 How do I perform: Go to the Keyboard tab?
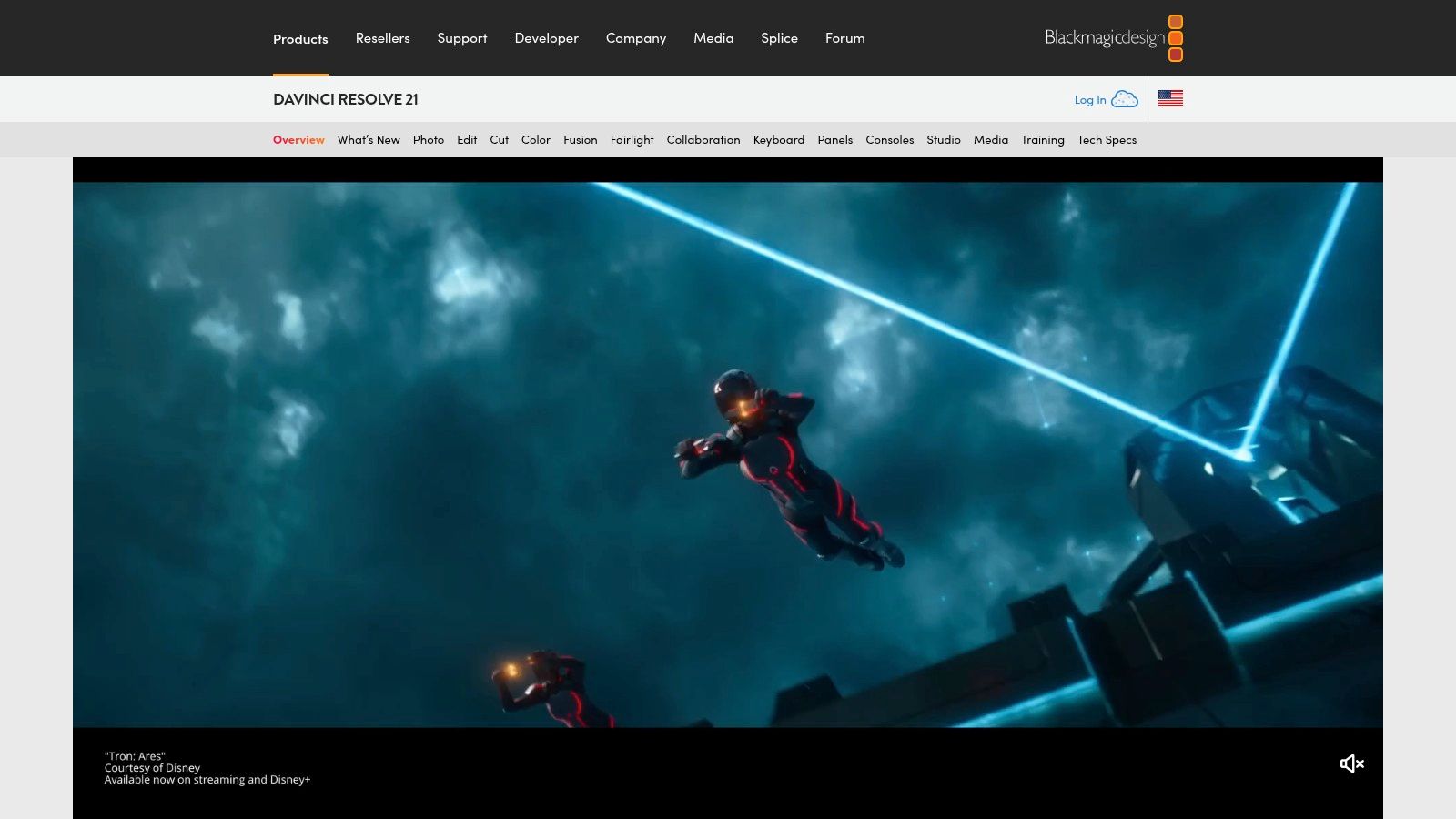point(779,140)
